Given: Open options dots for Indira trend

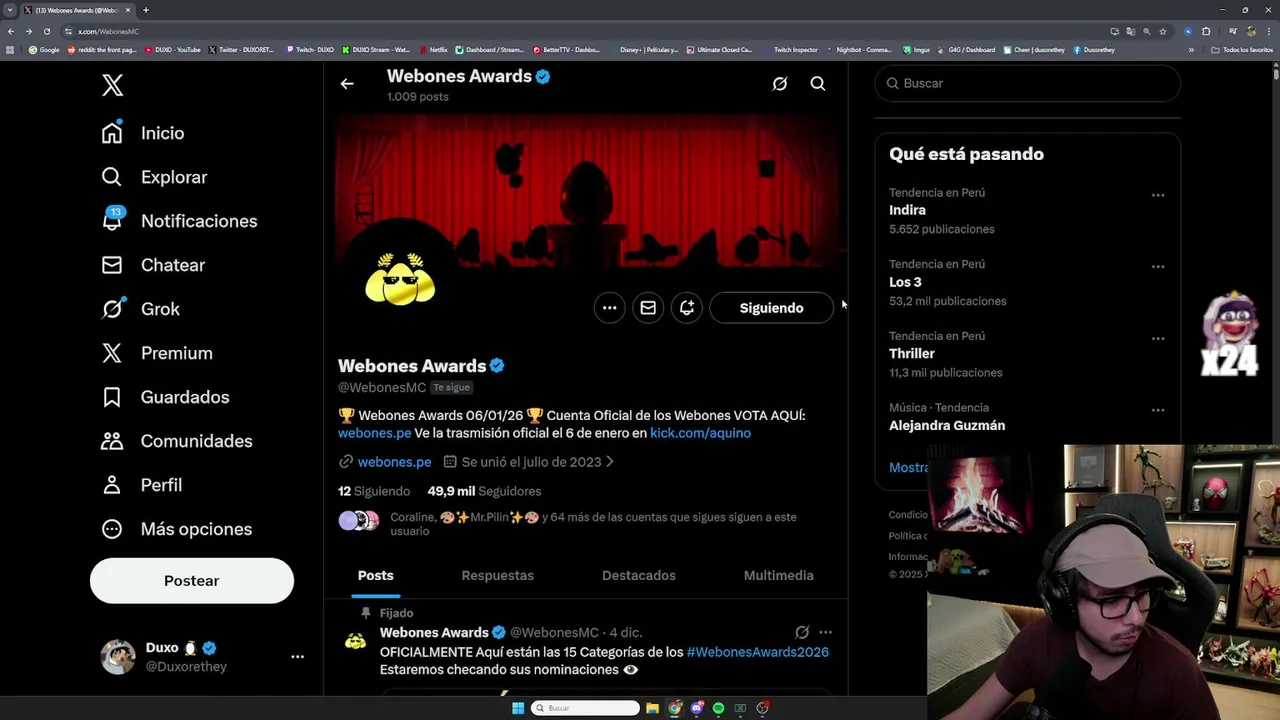Looking at the screenshot, I should (1158, 195).
